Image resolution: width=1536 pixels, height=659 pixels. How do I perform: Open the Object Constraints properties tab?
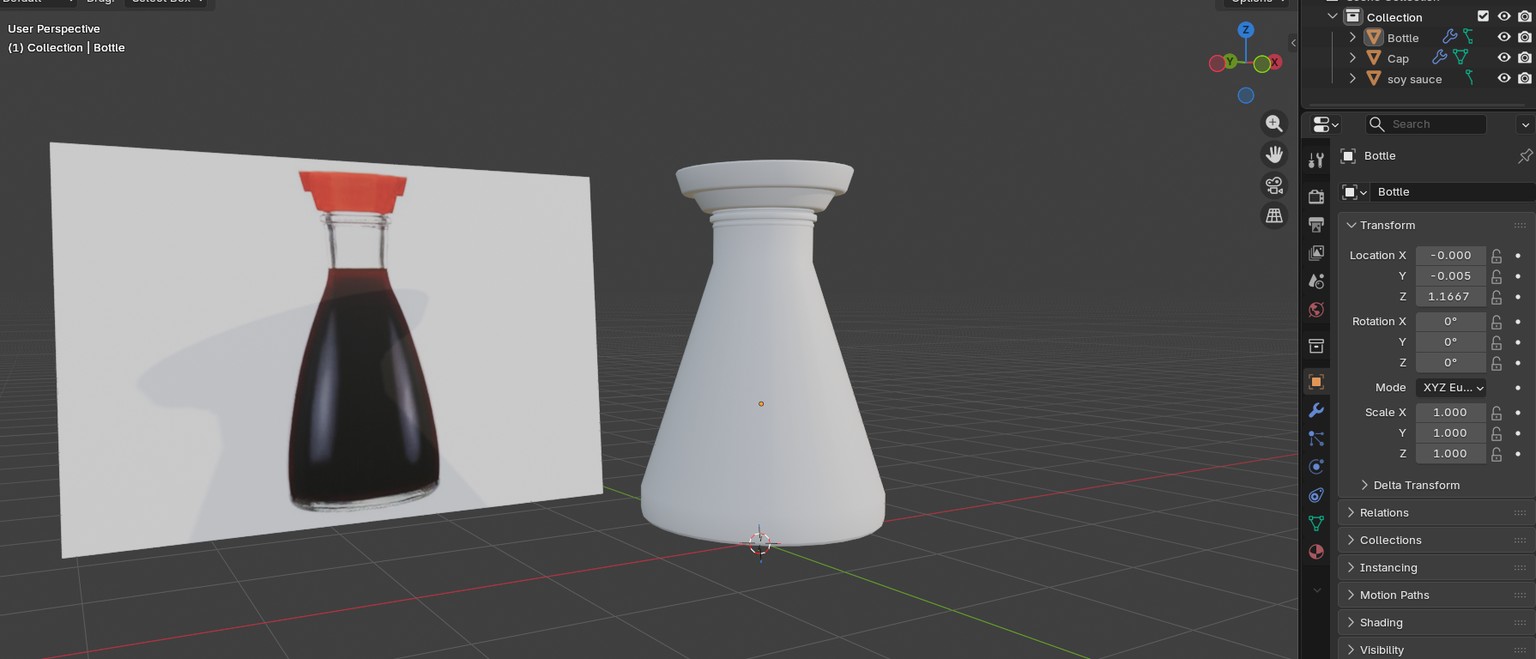click(x=1316, y=495)
